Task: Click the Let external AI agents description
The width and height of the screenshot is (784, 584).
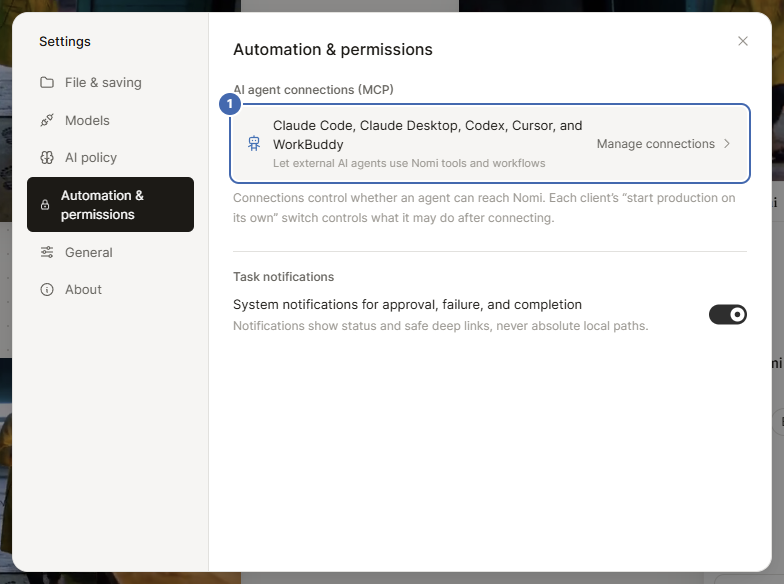Action: click(409, 163)
